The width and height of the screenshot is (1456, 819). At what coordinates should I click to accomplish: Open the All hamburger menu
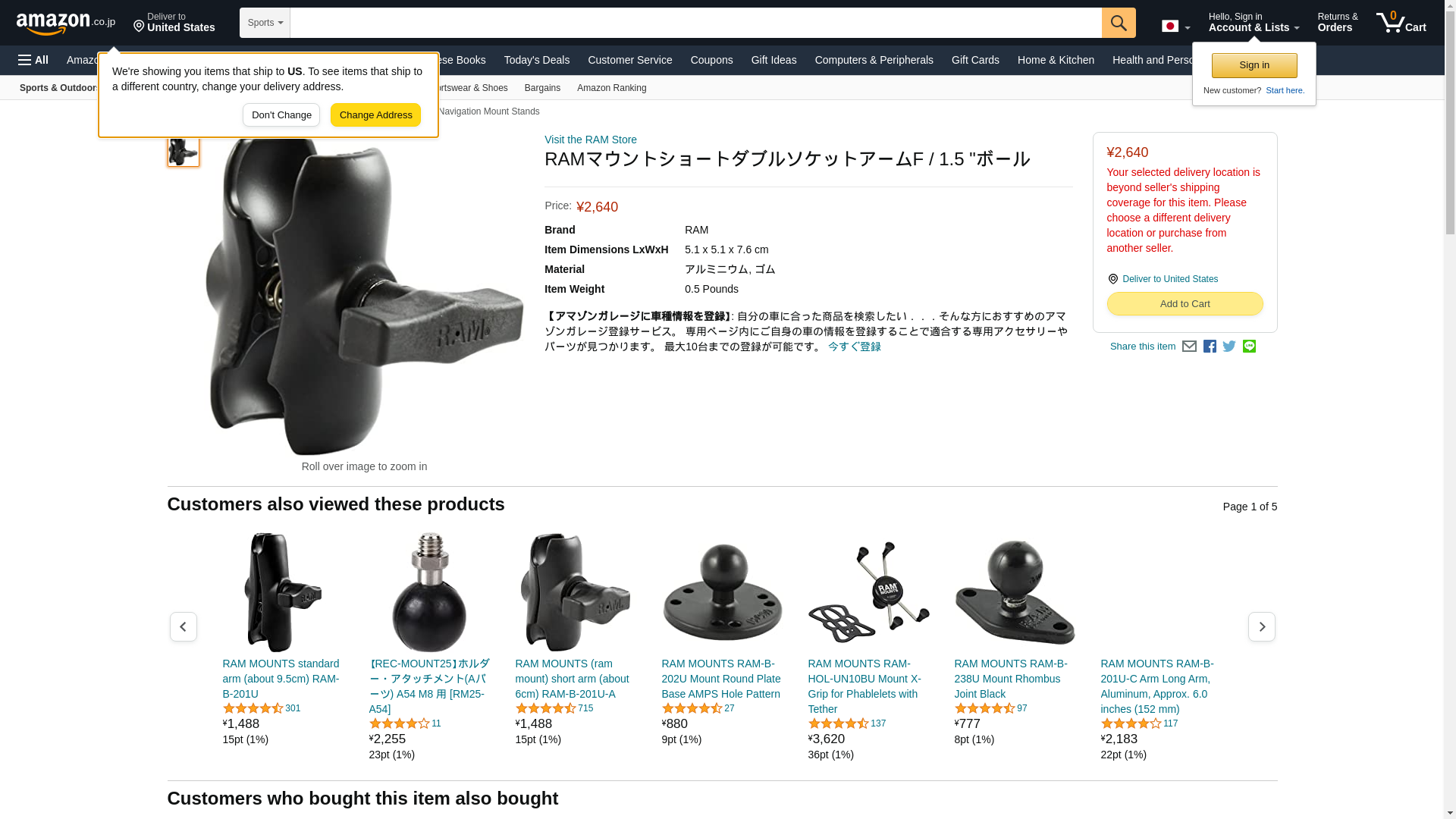click(33, 60)
